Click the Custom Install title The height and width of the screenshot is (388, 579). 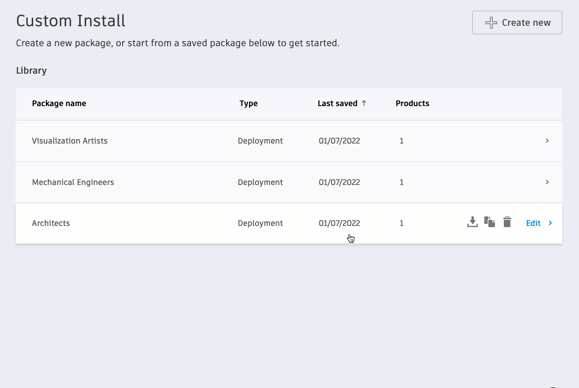[x=71, y=21]
